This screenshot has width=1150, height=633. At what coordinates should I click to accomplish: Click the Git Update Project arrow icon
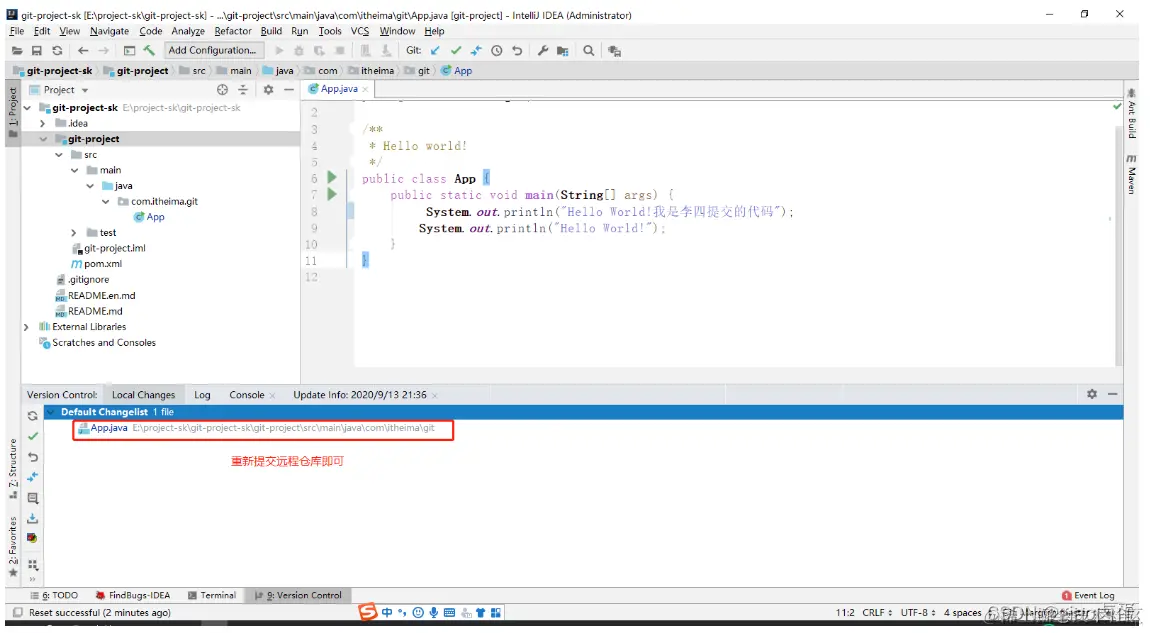(436, 51)
